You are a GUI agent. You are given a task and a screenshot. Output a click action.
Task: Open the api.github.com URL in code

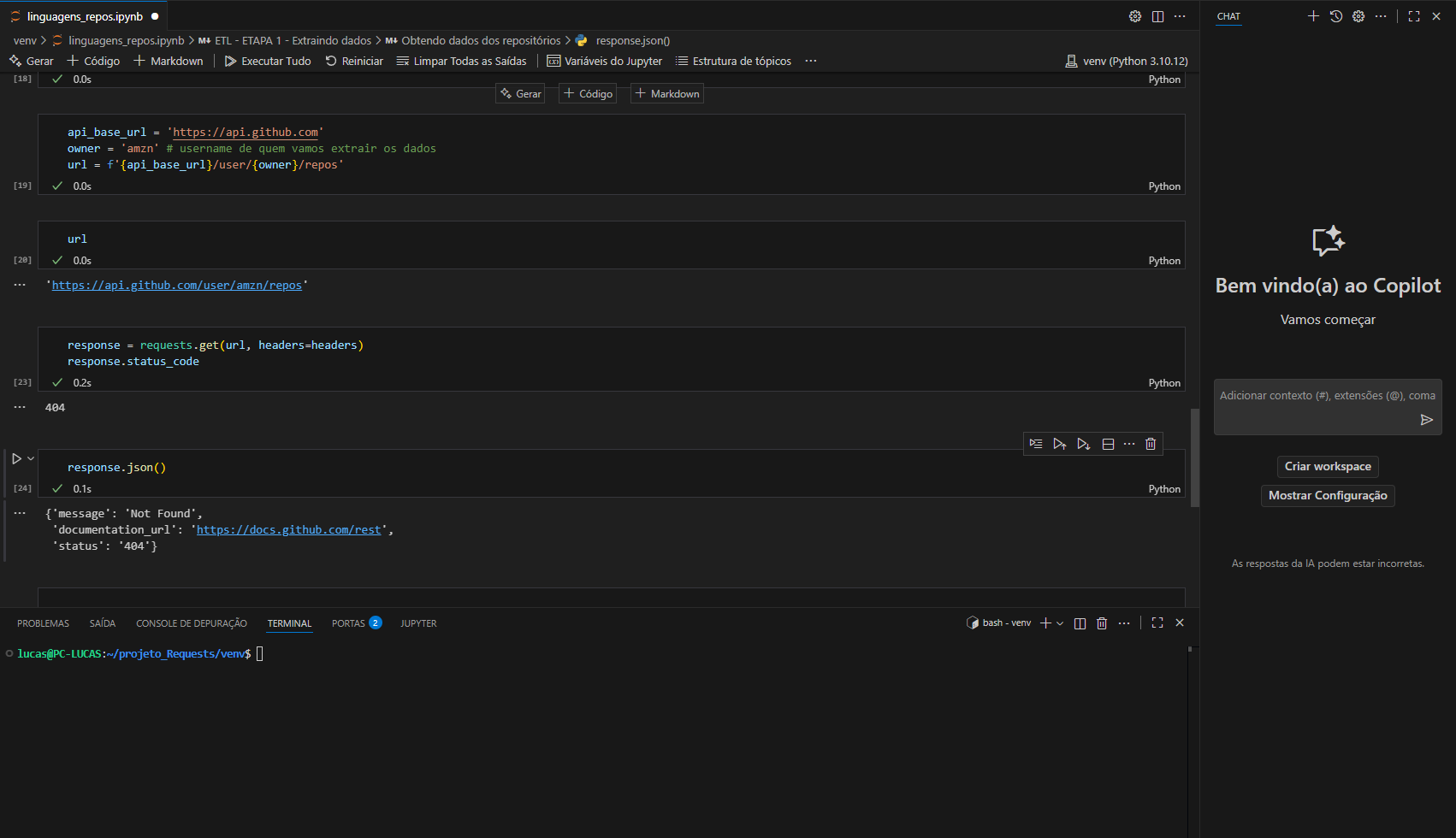pos(246,133)
